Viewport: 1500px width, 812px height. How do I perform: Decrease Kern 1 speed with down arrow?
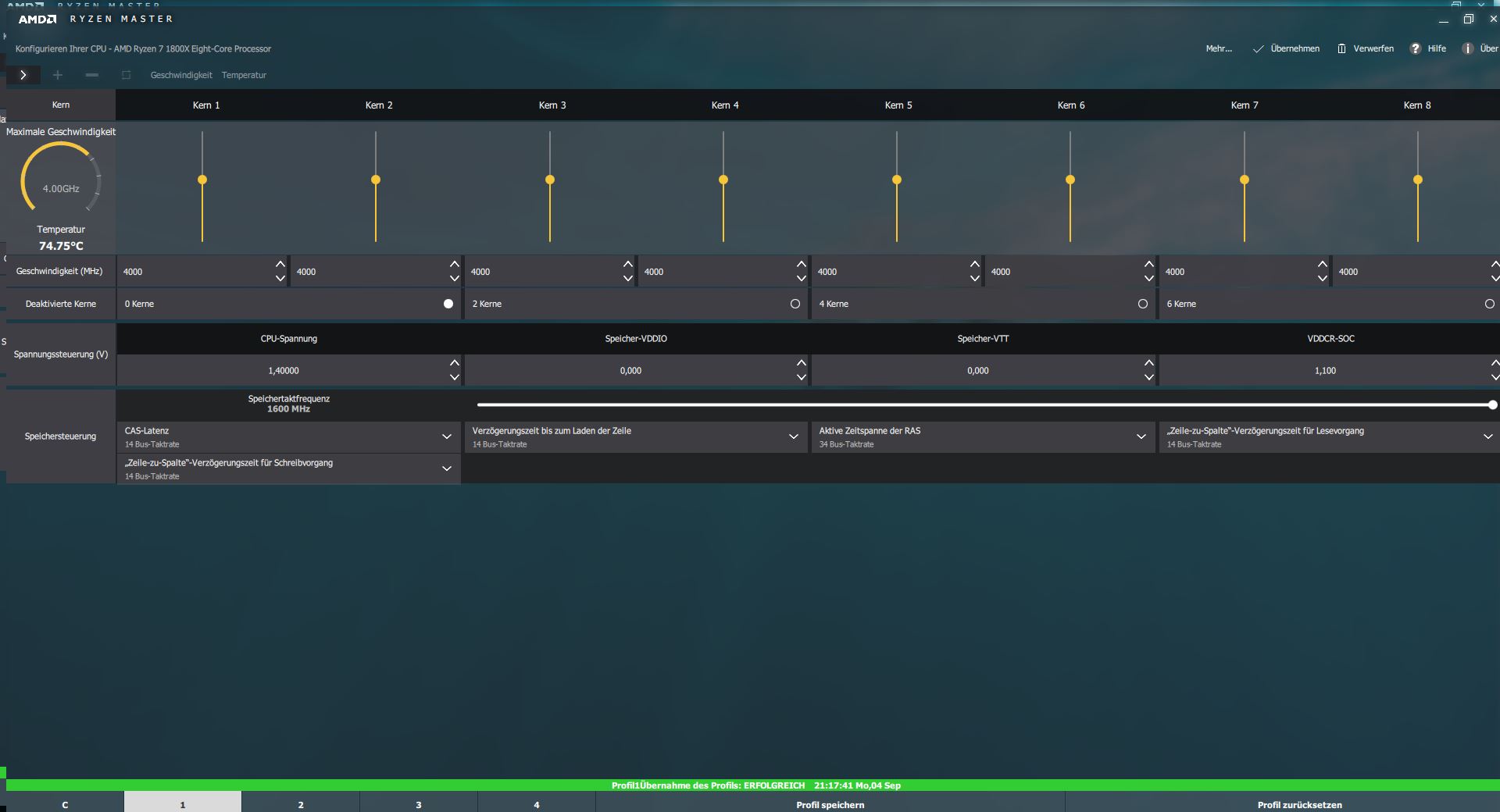[x=280, y=278]
